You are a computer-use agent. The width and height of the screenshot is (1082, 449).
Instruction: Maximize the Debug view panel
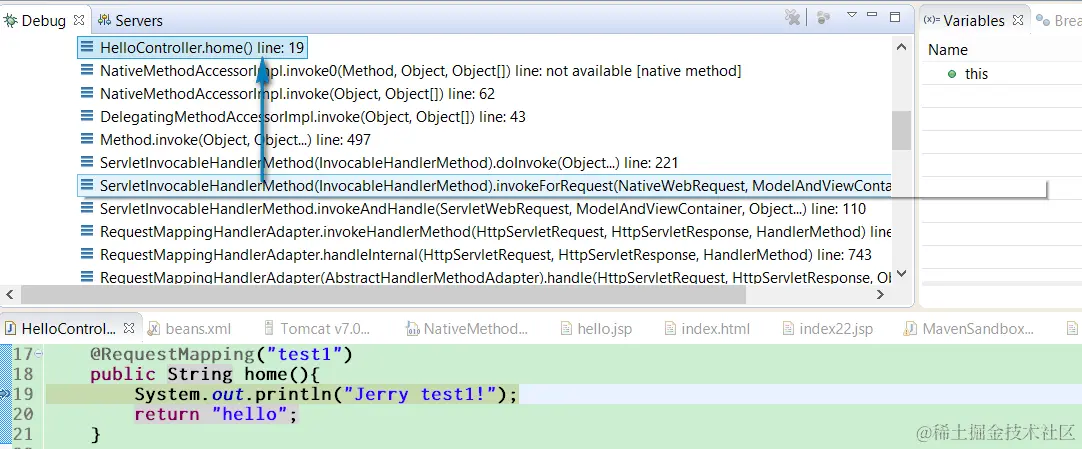[x=895, y=17]
